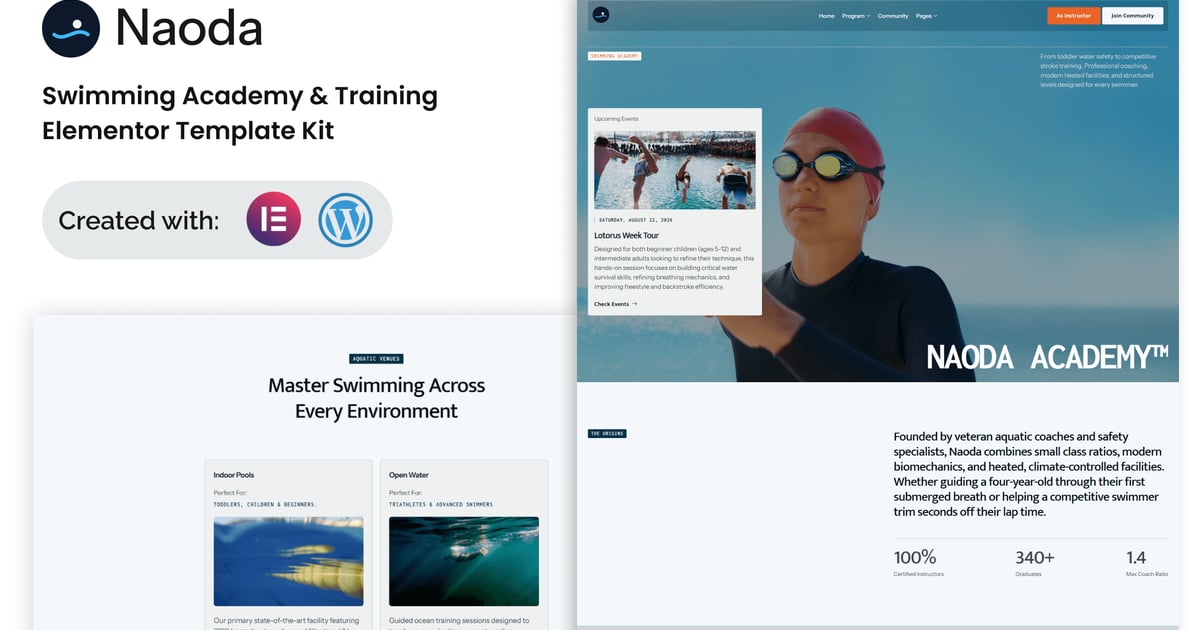This screenshot has width=1200, height=630.
Task: Click the As Instructor button
Action: click(x=1074, y=16)
